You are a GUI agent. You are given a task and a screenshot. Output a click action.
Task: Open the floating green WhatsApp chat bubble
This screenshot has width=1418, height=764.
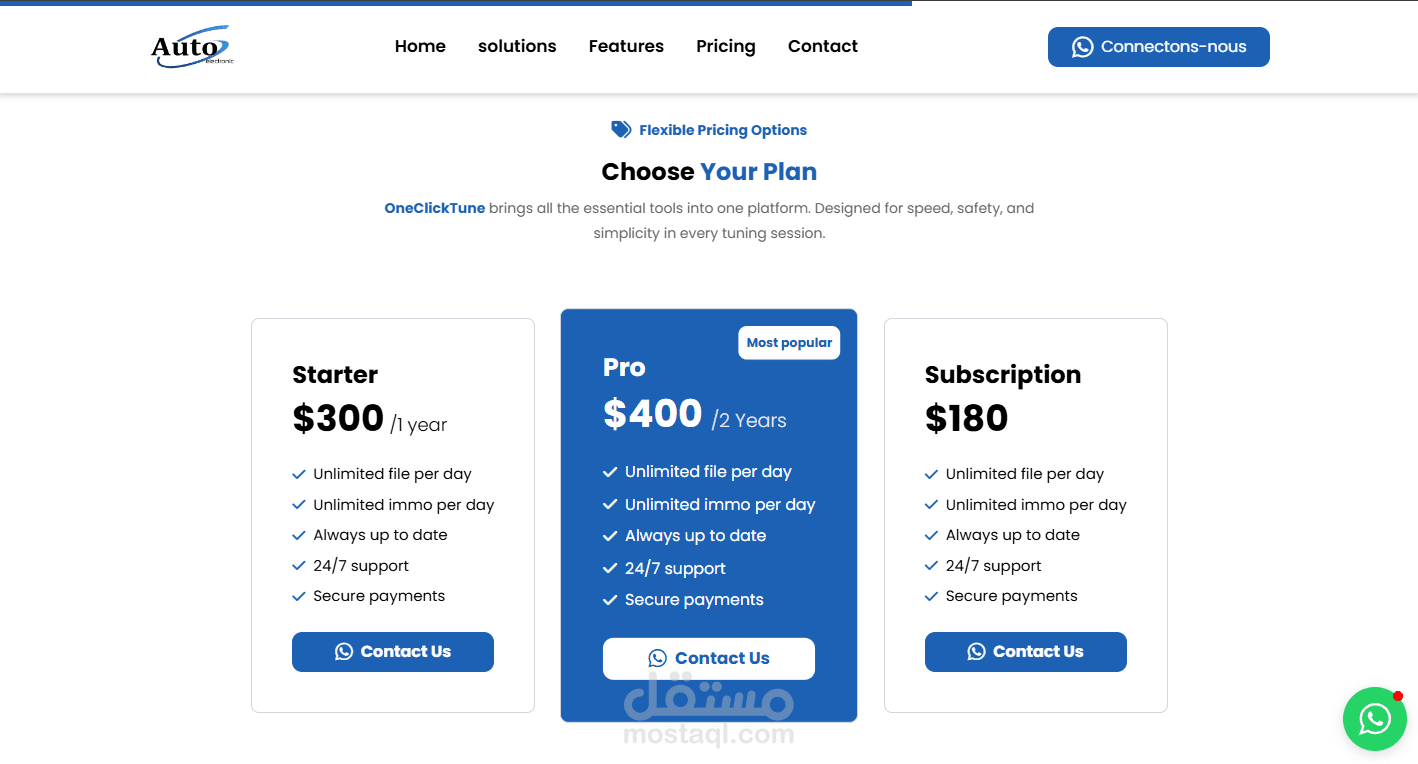[x=1375, y=719]
